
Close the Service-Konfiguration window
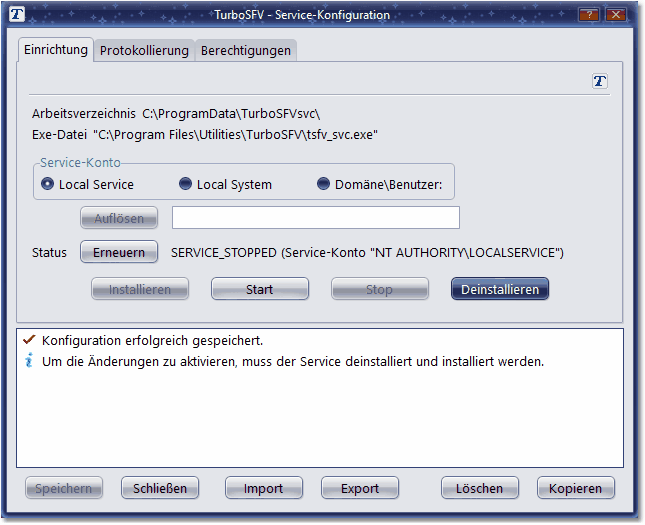coord(616,15)
